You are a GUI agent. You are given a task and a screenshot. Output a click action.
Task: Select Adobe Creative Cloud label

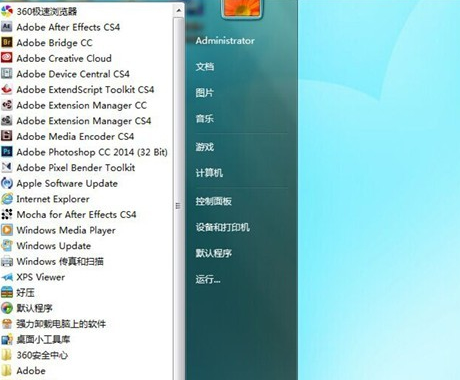[x=64, y=58]
